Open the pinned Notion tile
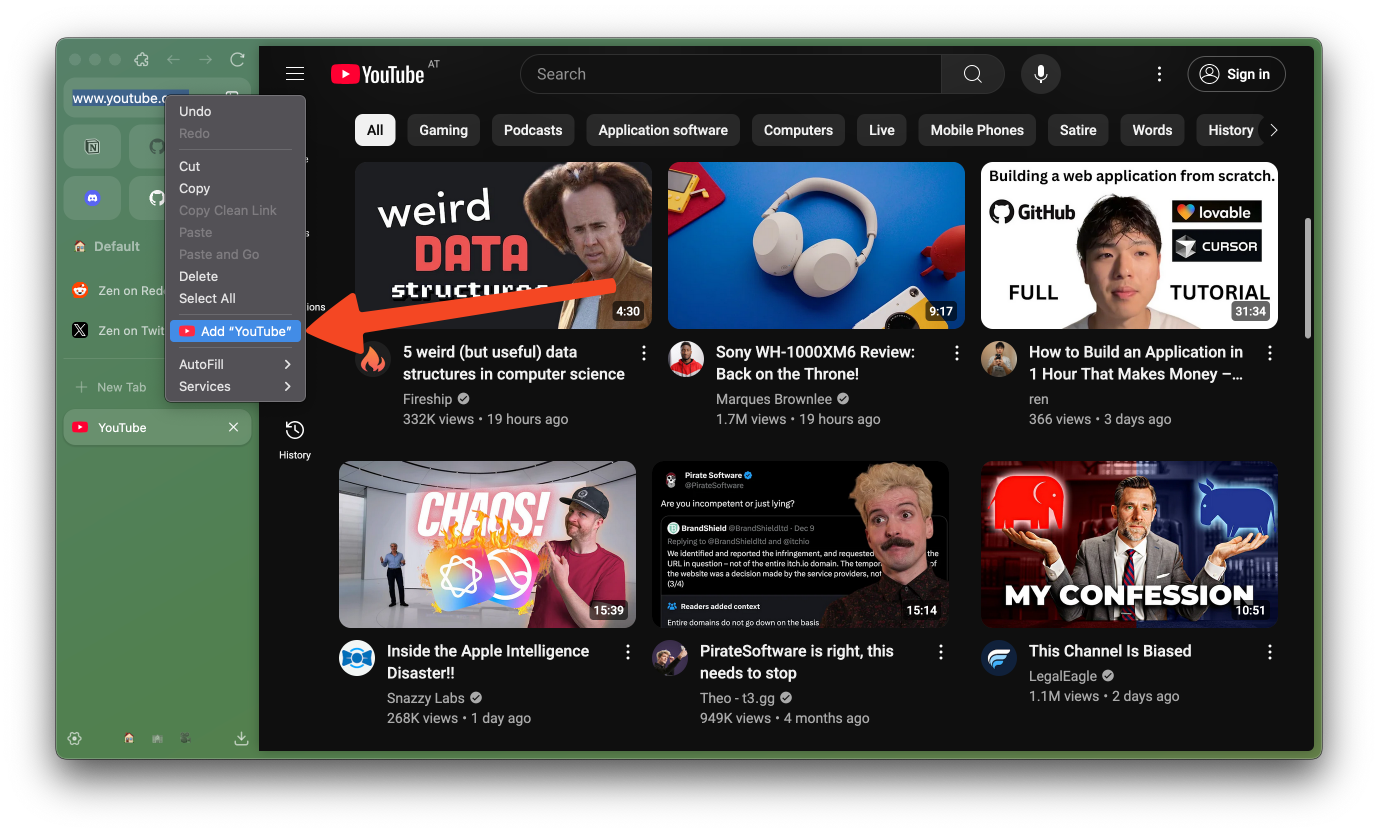 (x=92, y=146)
